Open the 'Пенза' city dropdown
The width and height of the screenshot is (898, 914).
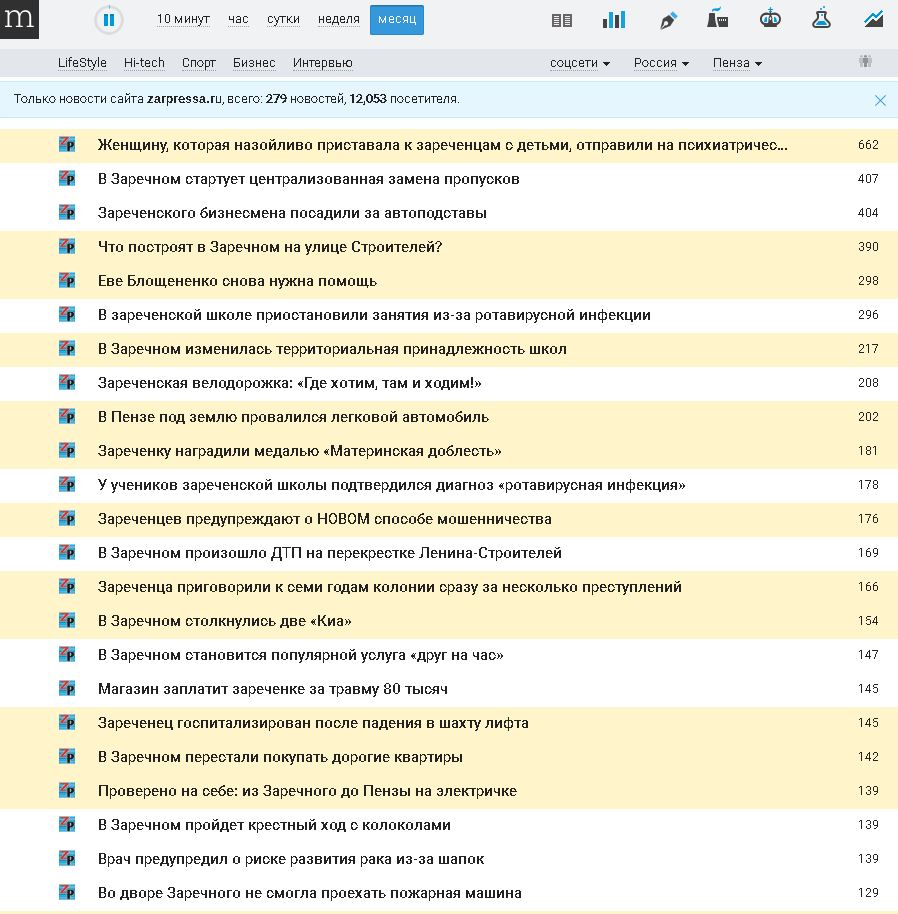point(737,63)
